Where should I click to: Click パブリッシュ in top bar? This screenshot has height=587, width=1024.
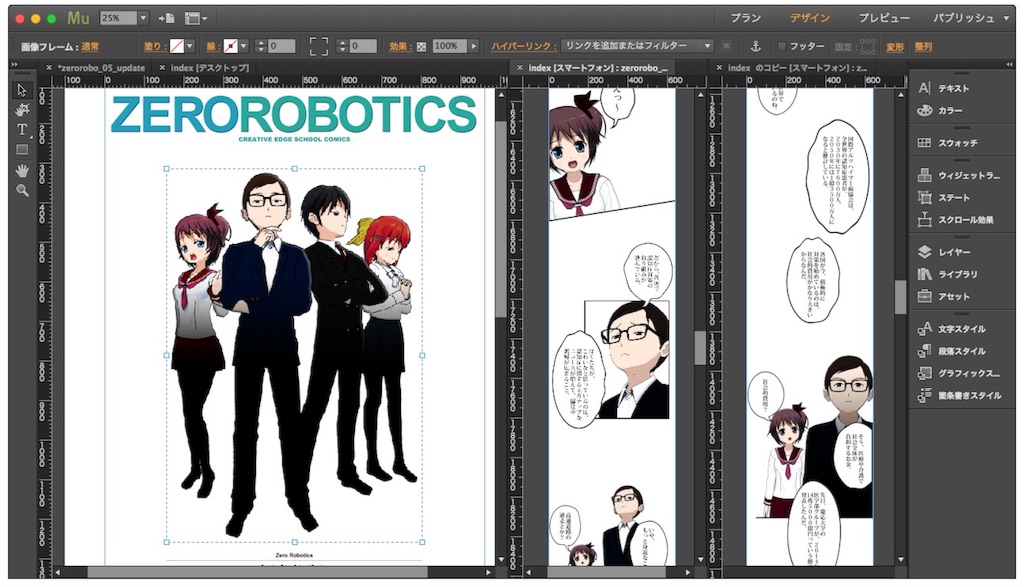(x=963, y=18)
